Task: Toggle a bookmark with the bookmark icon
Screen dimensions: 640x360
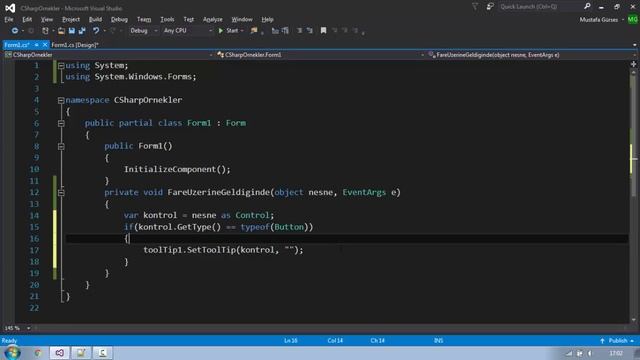Action: click(x=323, y=31)
